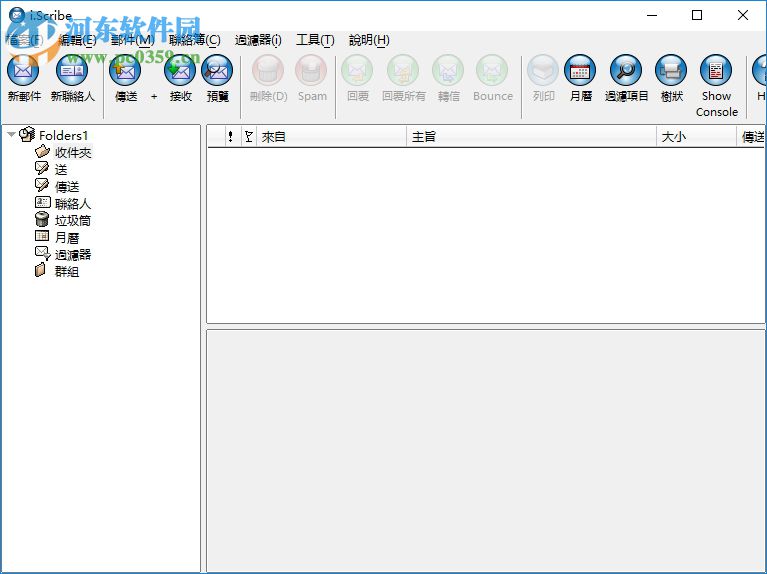Open the 聯絡簿(C) menu
The height and width of the screenshot is (574, 767).
(195, 40)
